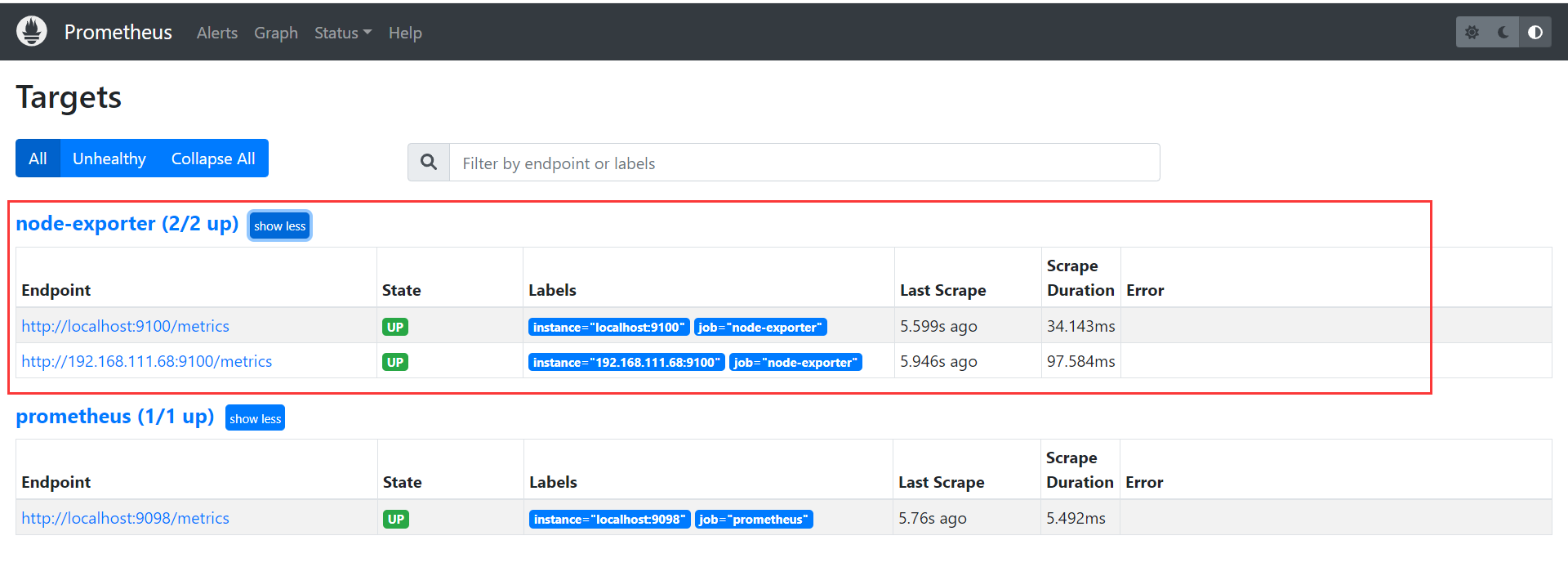Viewport: 1568px width, 567px height.
Task: Open the localhost:9098 metrics endpoint link
Action: (126, 518)
